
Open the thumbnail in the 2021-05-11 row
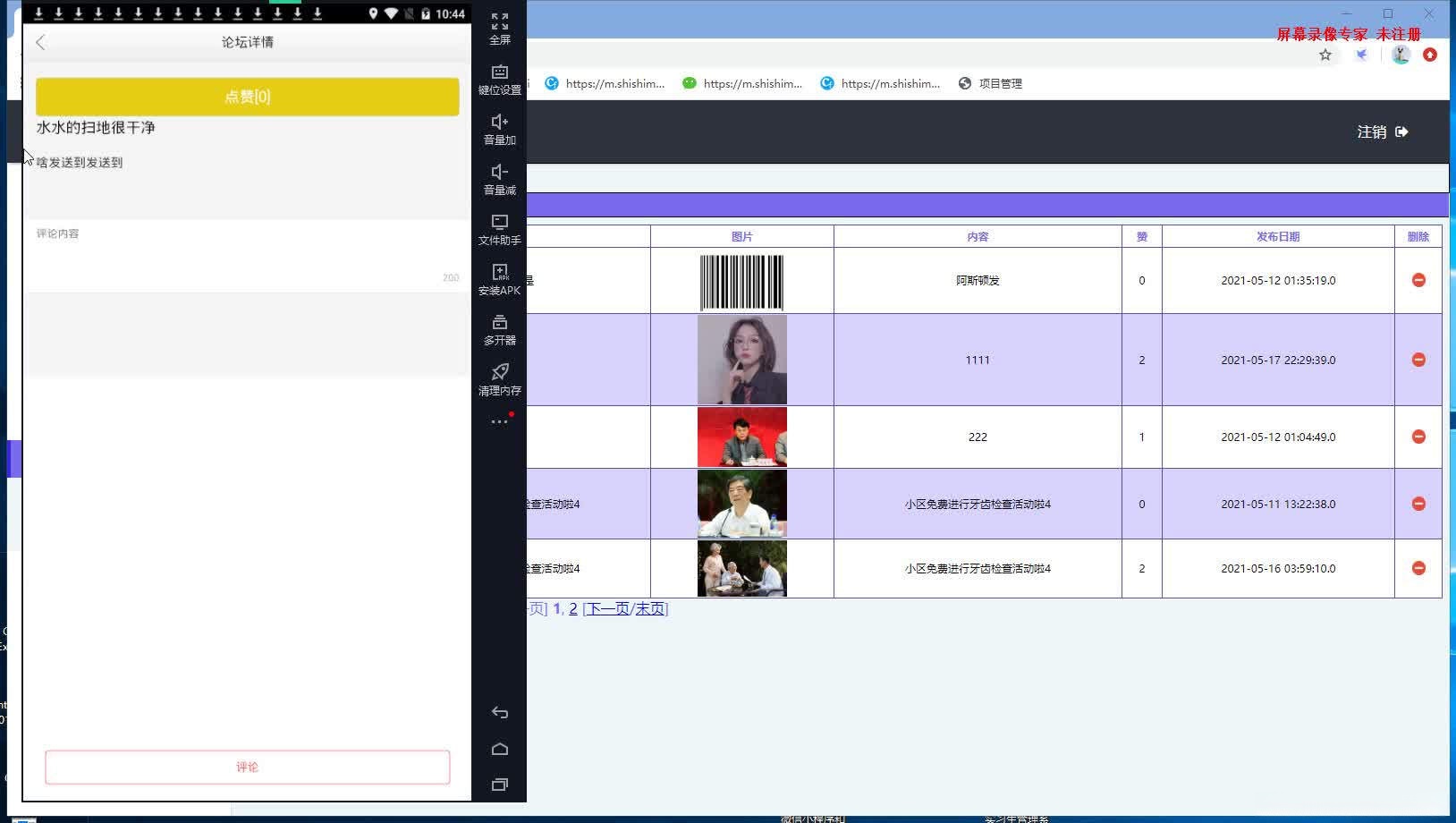[x=742, y=504]
